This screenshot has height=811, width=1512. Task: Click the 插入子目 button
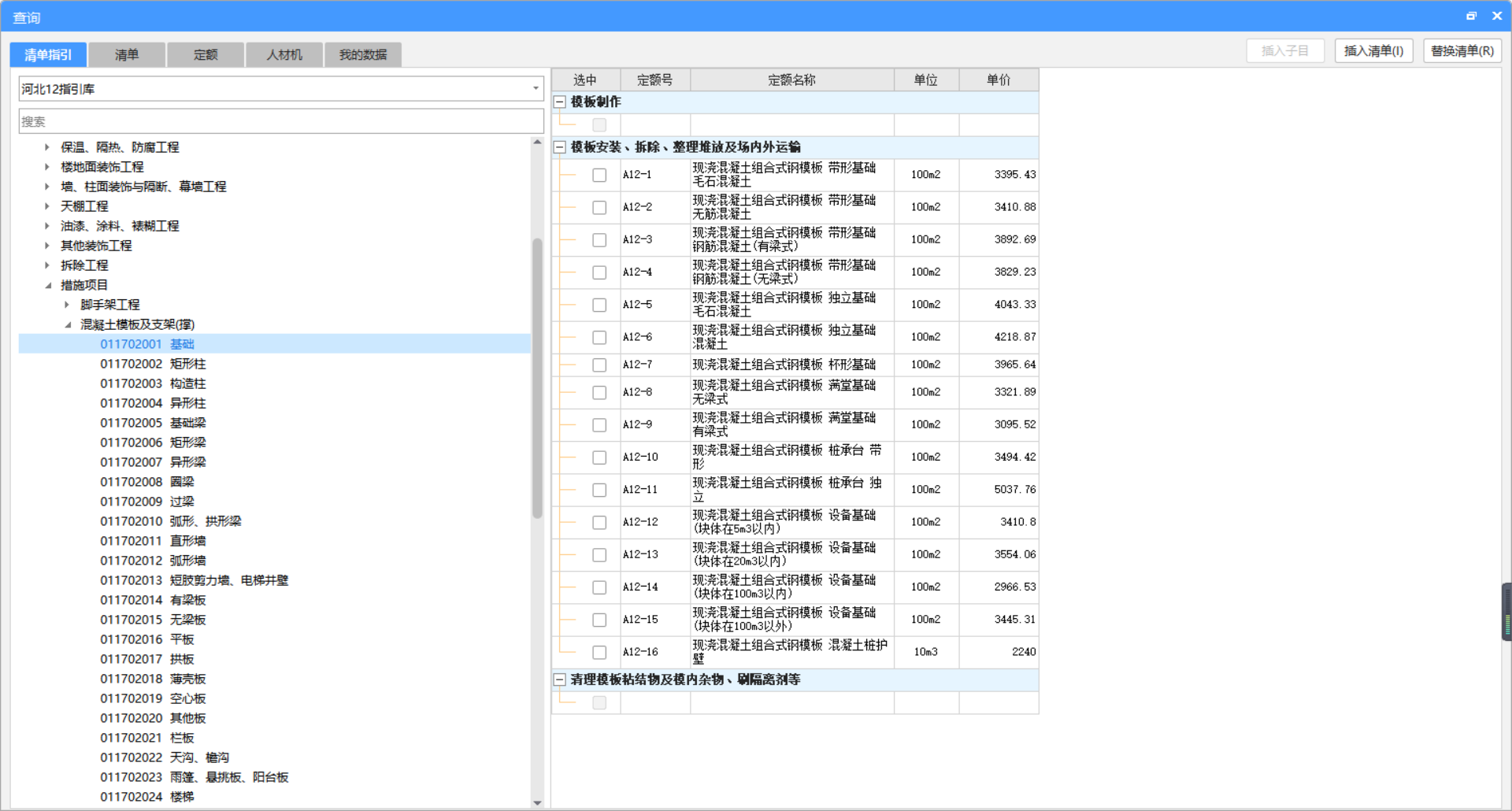pyautogui.click(x=1285, y=51)
